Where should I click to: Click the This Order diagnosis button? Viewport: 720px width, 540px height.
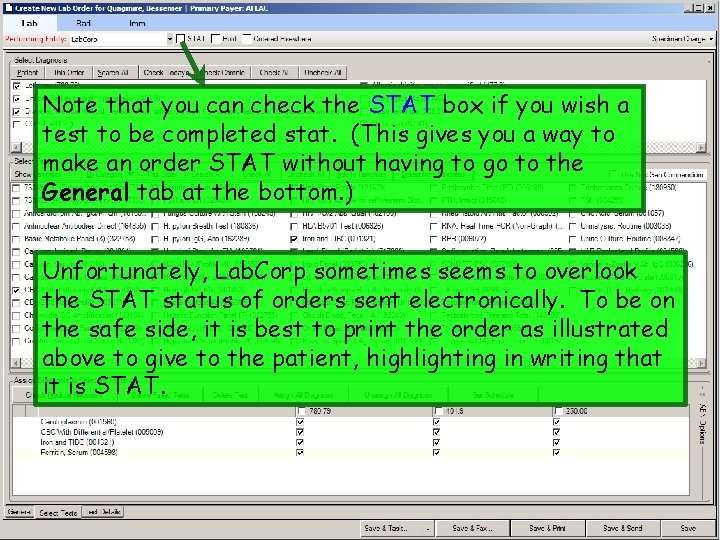click(x=69, y=73)
